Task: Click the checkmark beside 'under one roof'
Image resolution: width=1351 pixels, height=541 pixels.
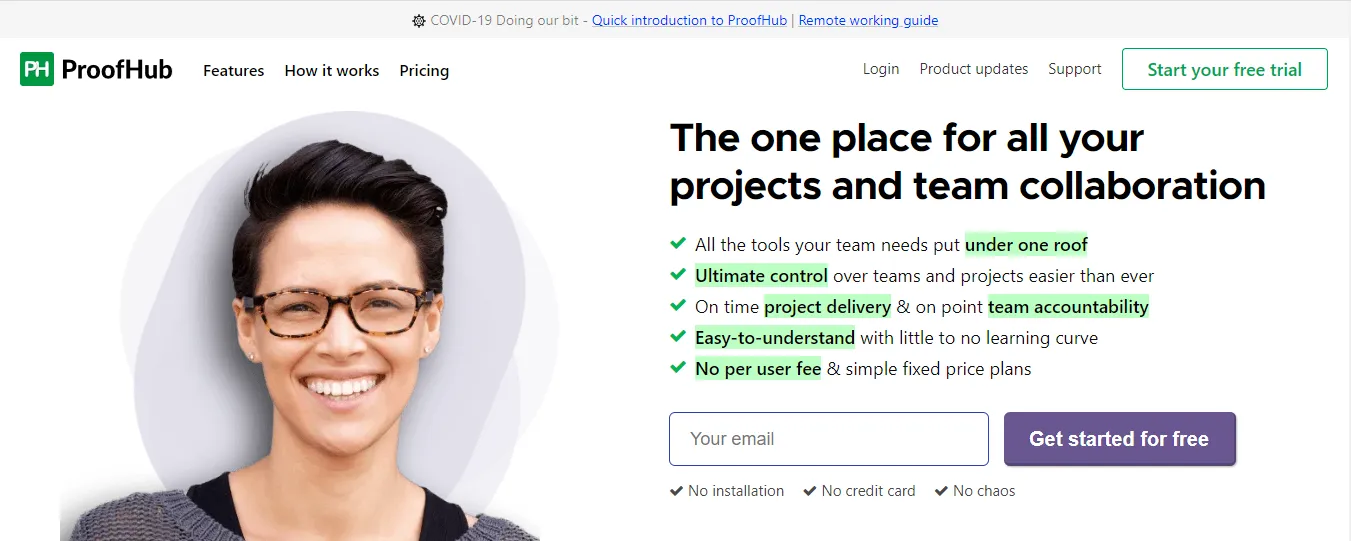Action: click(x=677, y=243)
